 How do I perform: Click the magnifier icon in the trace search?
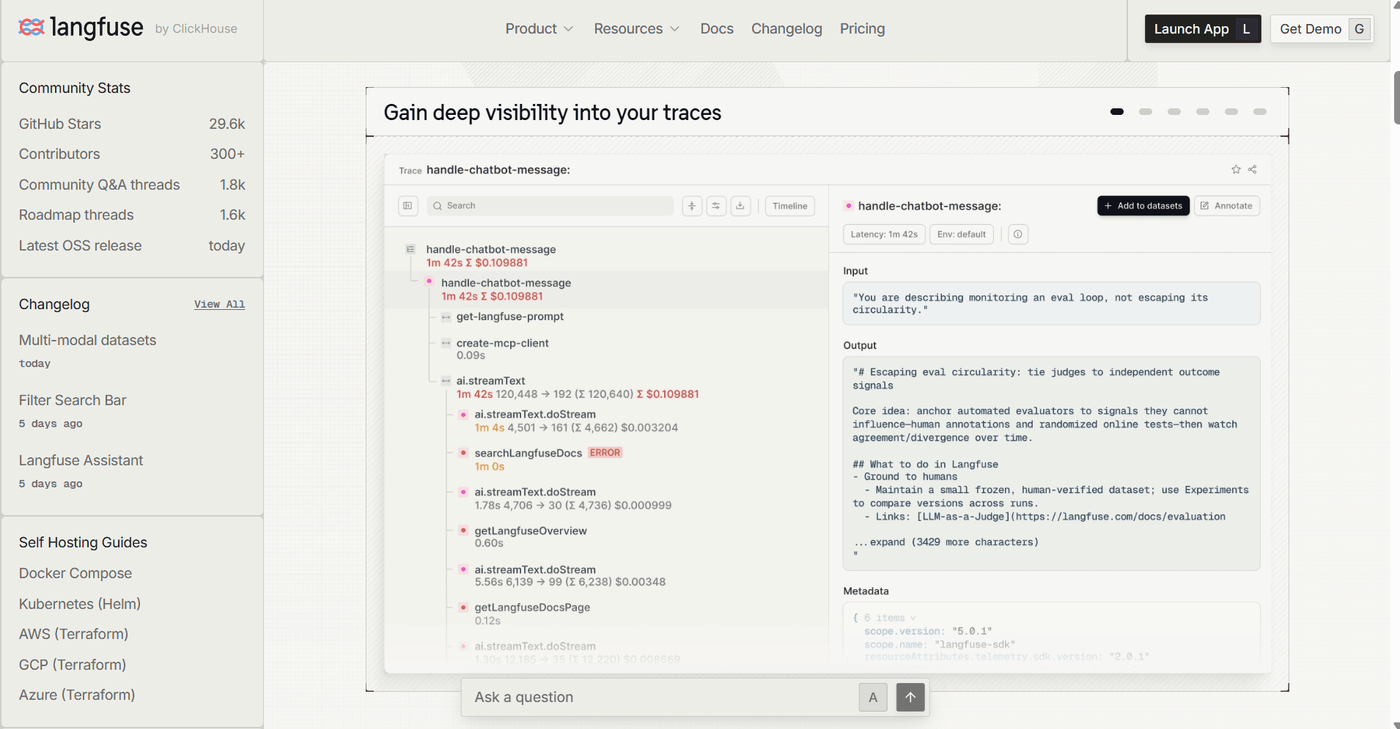click(437, 206)
